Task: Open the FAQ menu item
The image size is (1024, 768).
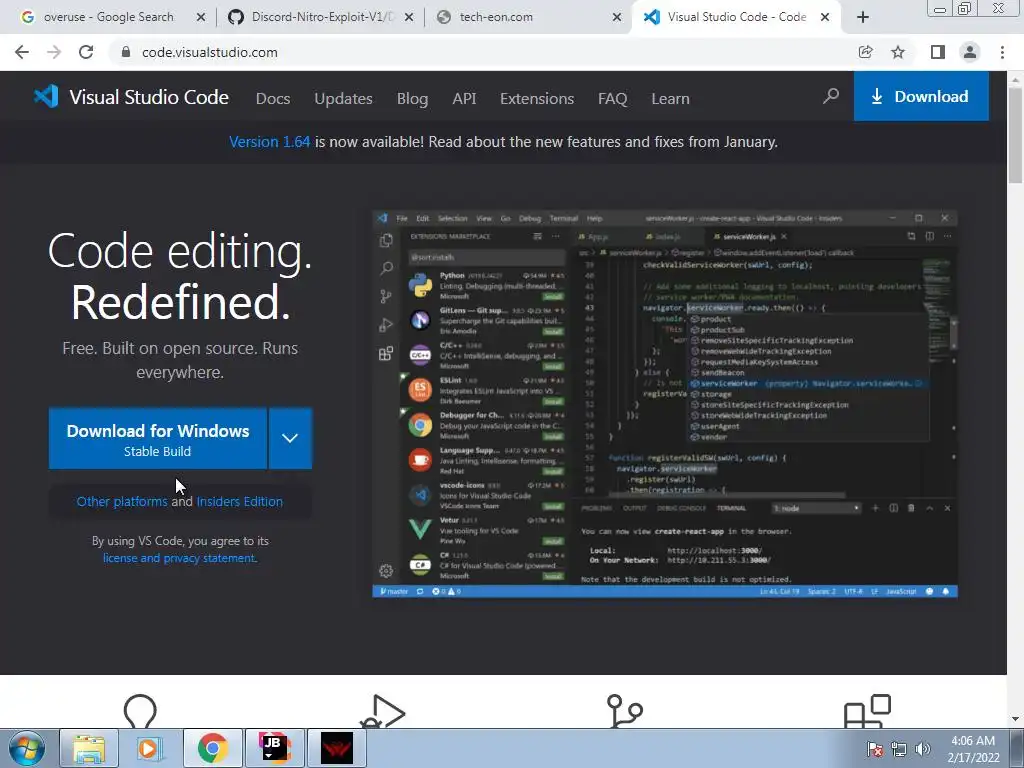Action: (x=613, y=99)
